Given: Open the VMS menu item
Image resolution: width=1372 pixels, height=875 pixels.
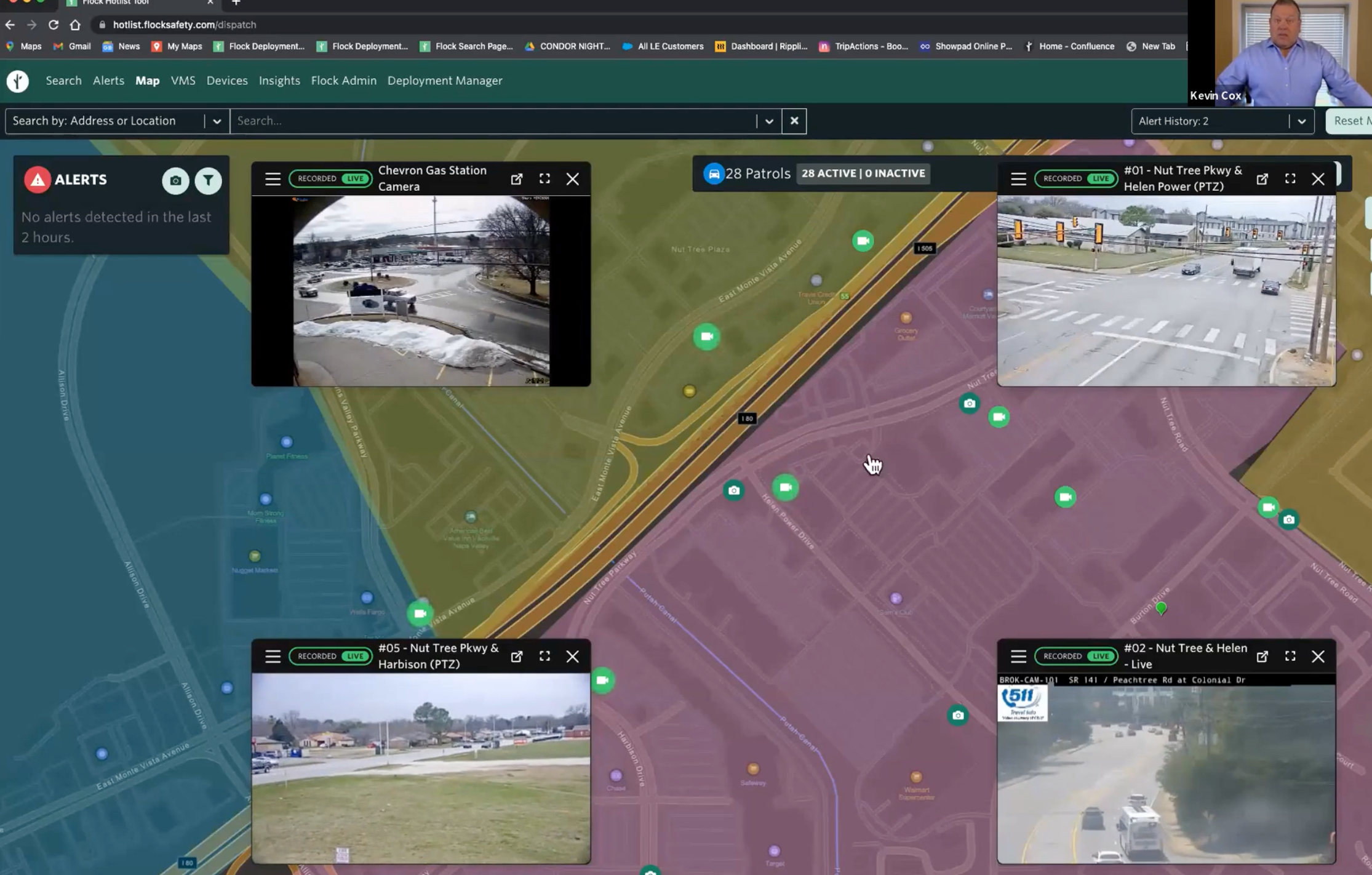Looking at the screenshot, I should 183,81.
